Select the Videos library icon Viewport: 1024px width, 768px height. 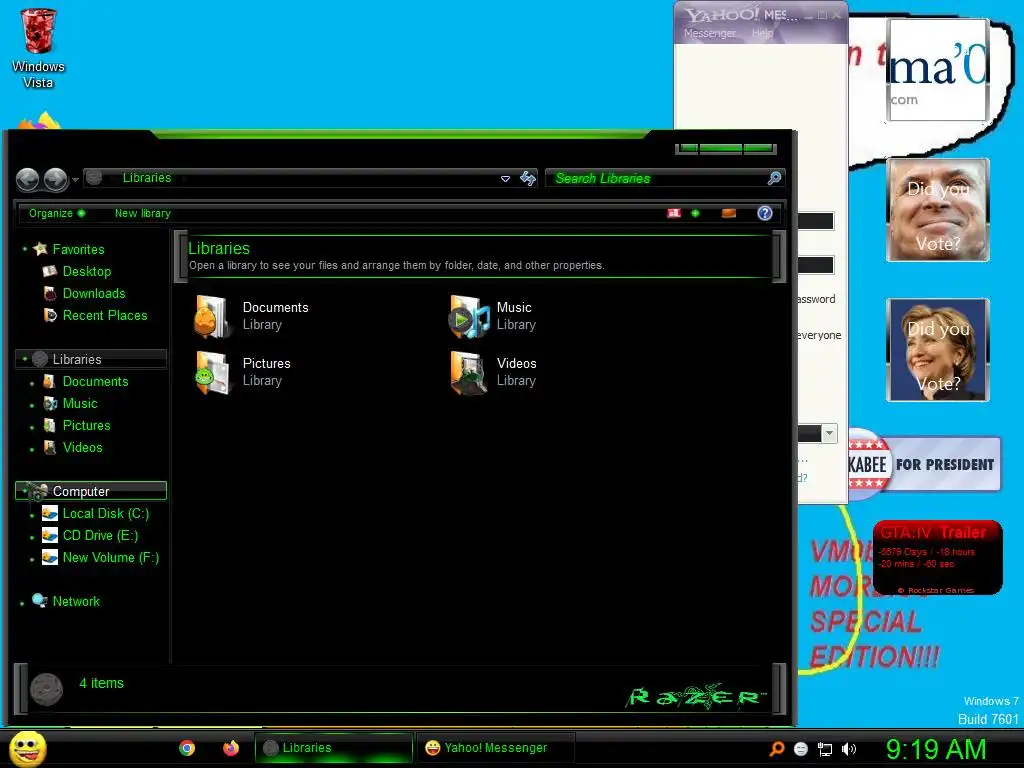click(468, 372)
